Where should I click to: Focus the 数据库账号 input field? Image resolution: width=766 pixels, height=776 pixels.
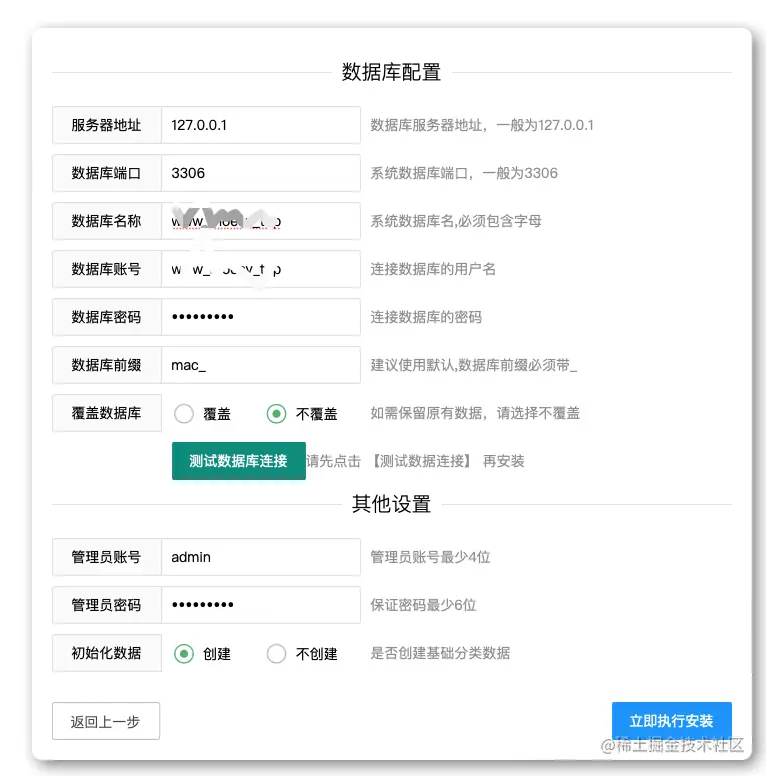[260, 269]
